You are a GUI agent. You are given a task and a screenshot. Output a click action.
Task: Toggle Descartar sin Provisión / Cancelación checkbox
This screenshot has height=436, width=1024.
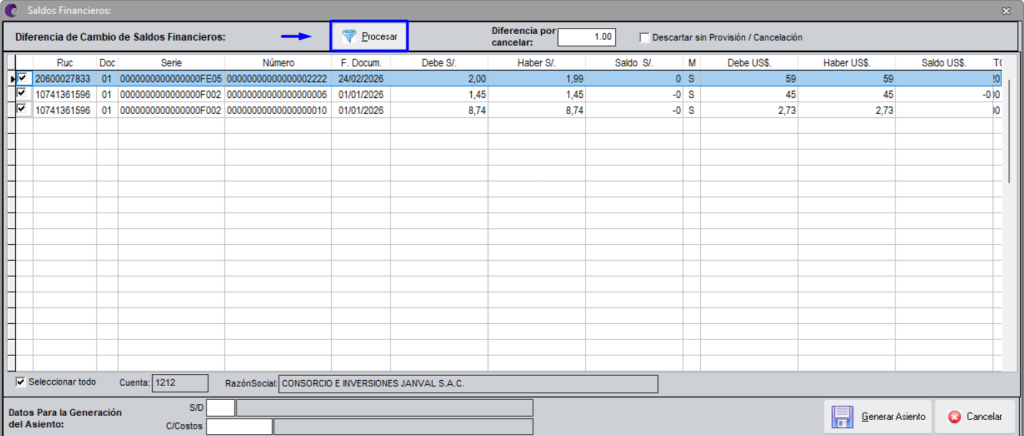coord(645,37)
